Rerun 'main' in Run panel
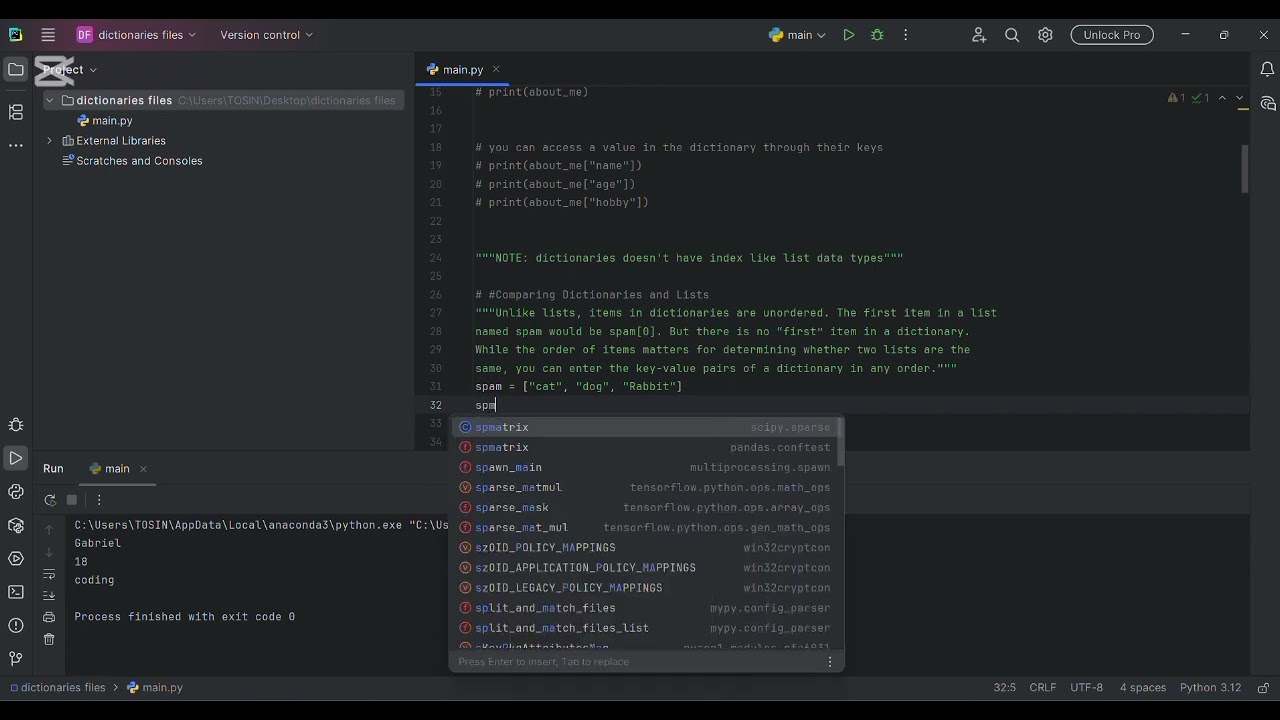Screen dimensions: 1280x720 coord(50,500)
